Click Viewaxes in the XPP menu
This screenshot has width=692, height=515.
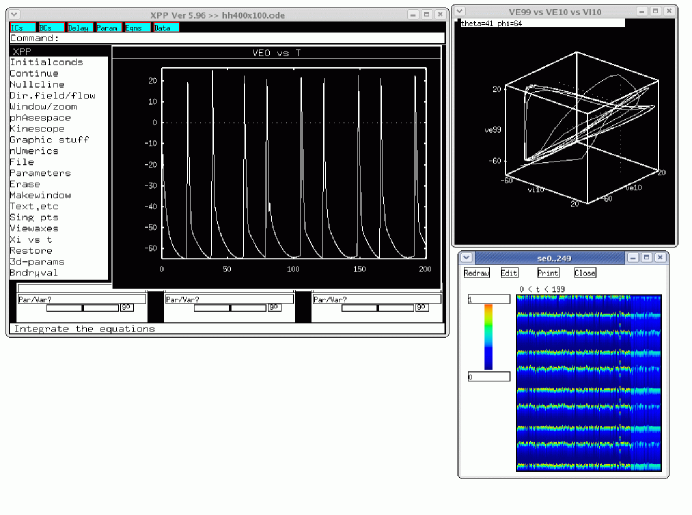click(34, 228)
